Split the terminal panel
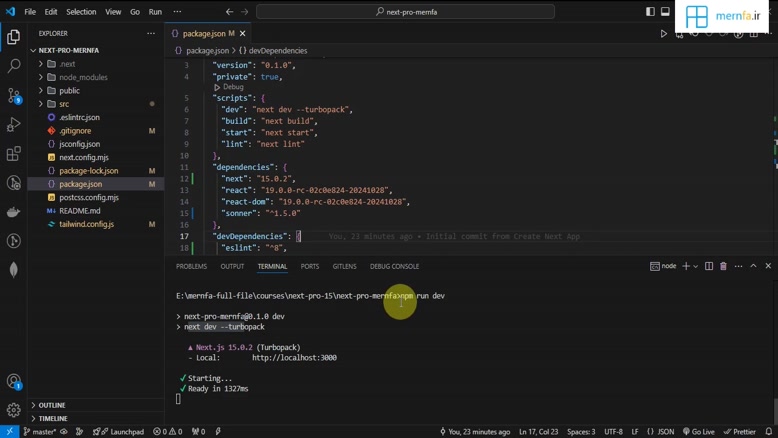778x438 pixels. pos(709,266)
